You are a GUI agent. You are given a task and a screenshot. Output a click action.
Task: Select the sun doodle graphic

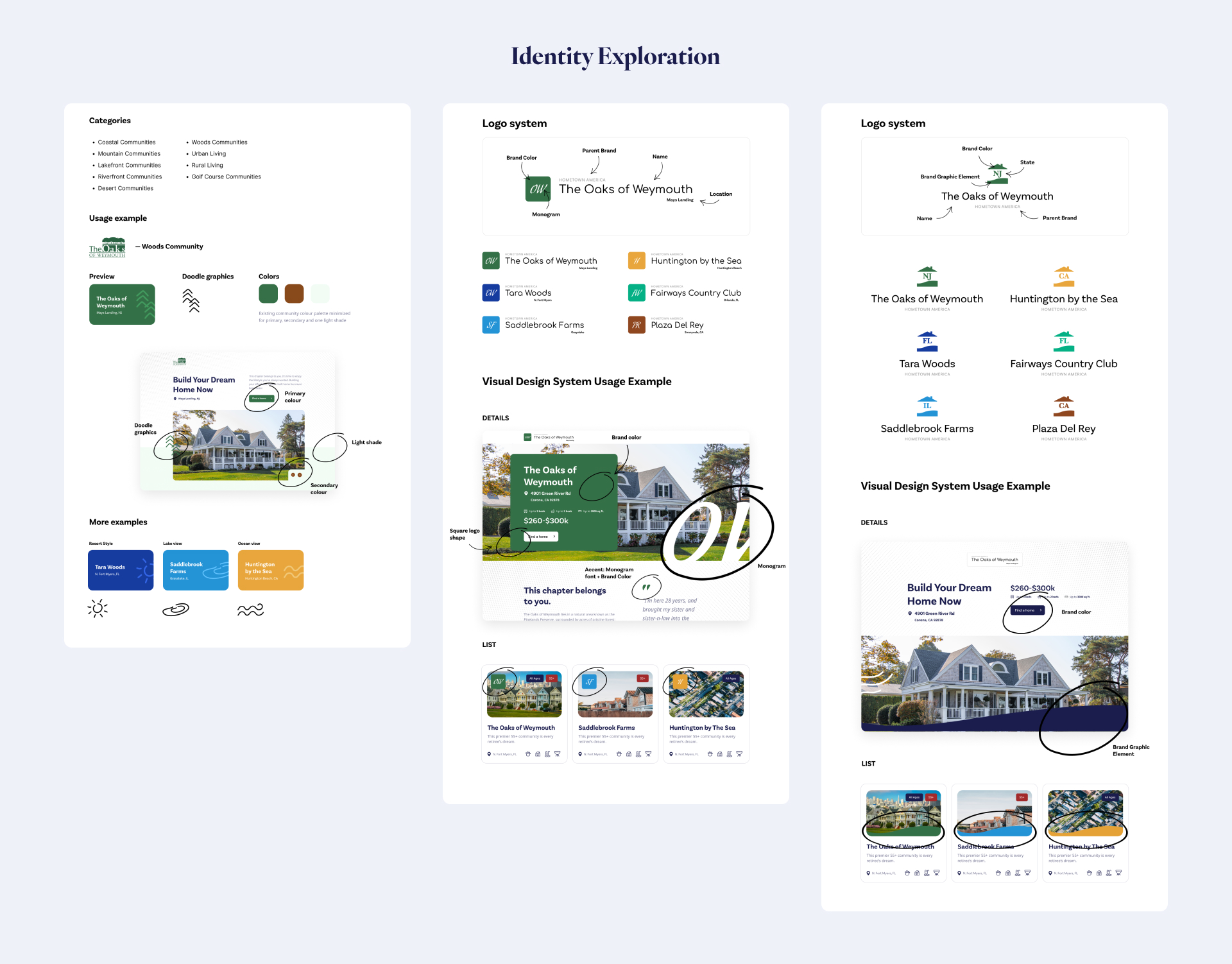pos(98,608)
